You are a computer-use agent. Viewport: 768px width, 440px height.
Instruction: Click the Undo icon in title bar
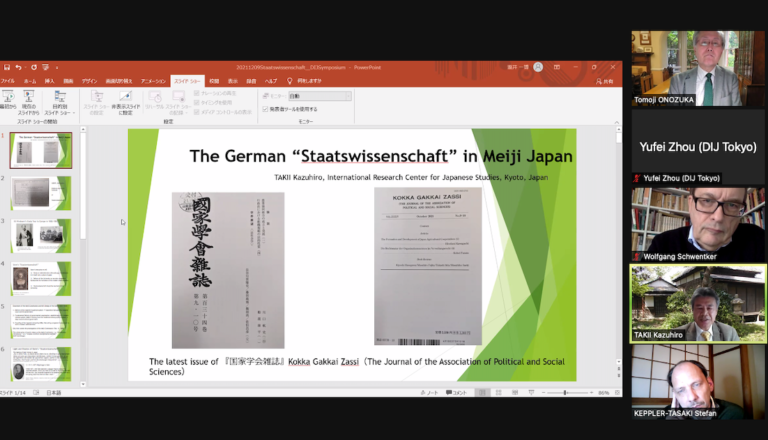[18, 67]
